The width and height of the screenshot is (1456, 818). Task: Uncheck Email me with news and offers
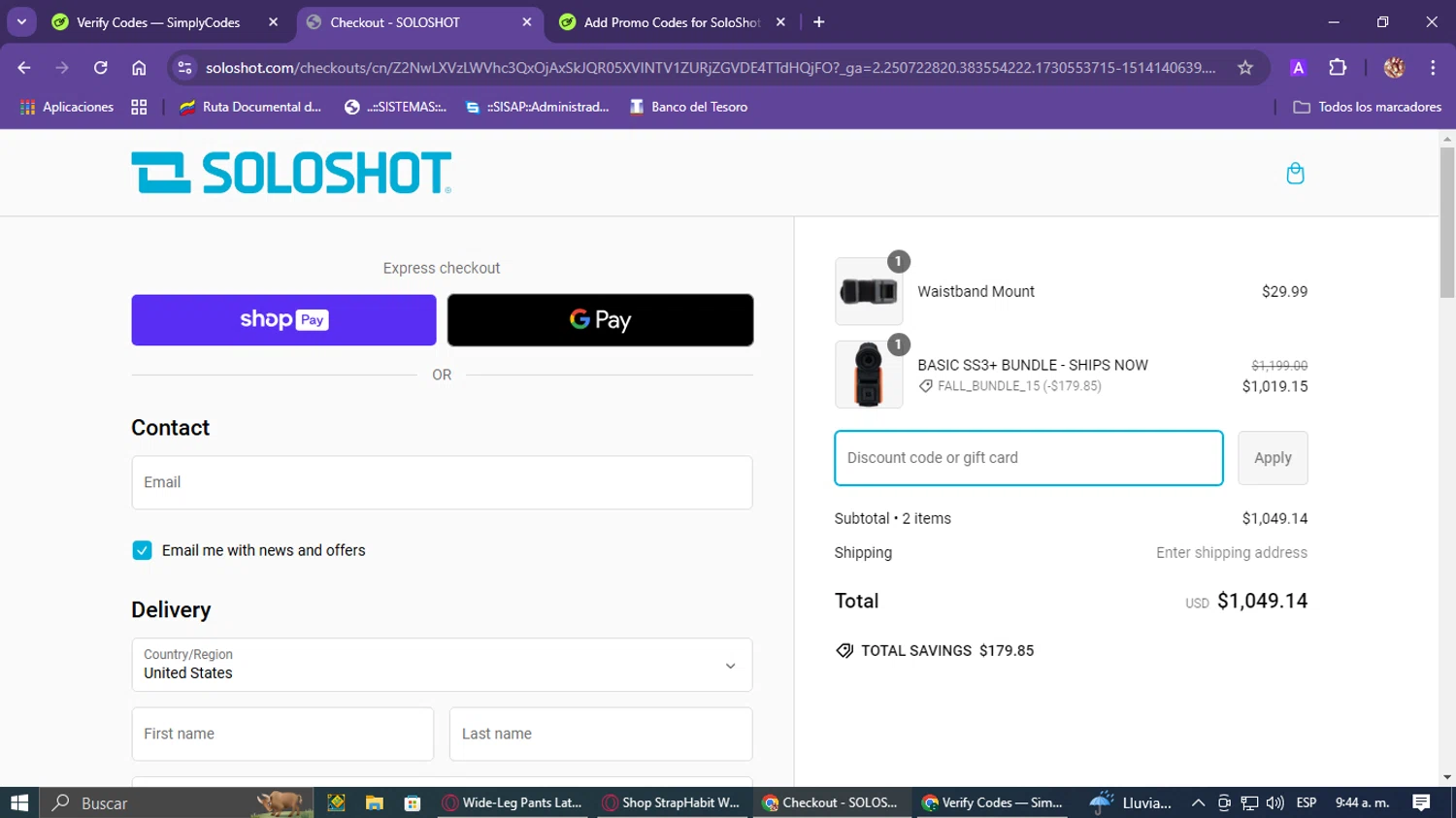[142, 550]
